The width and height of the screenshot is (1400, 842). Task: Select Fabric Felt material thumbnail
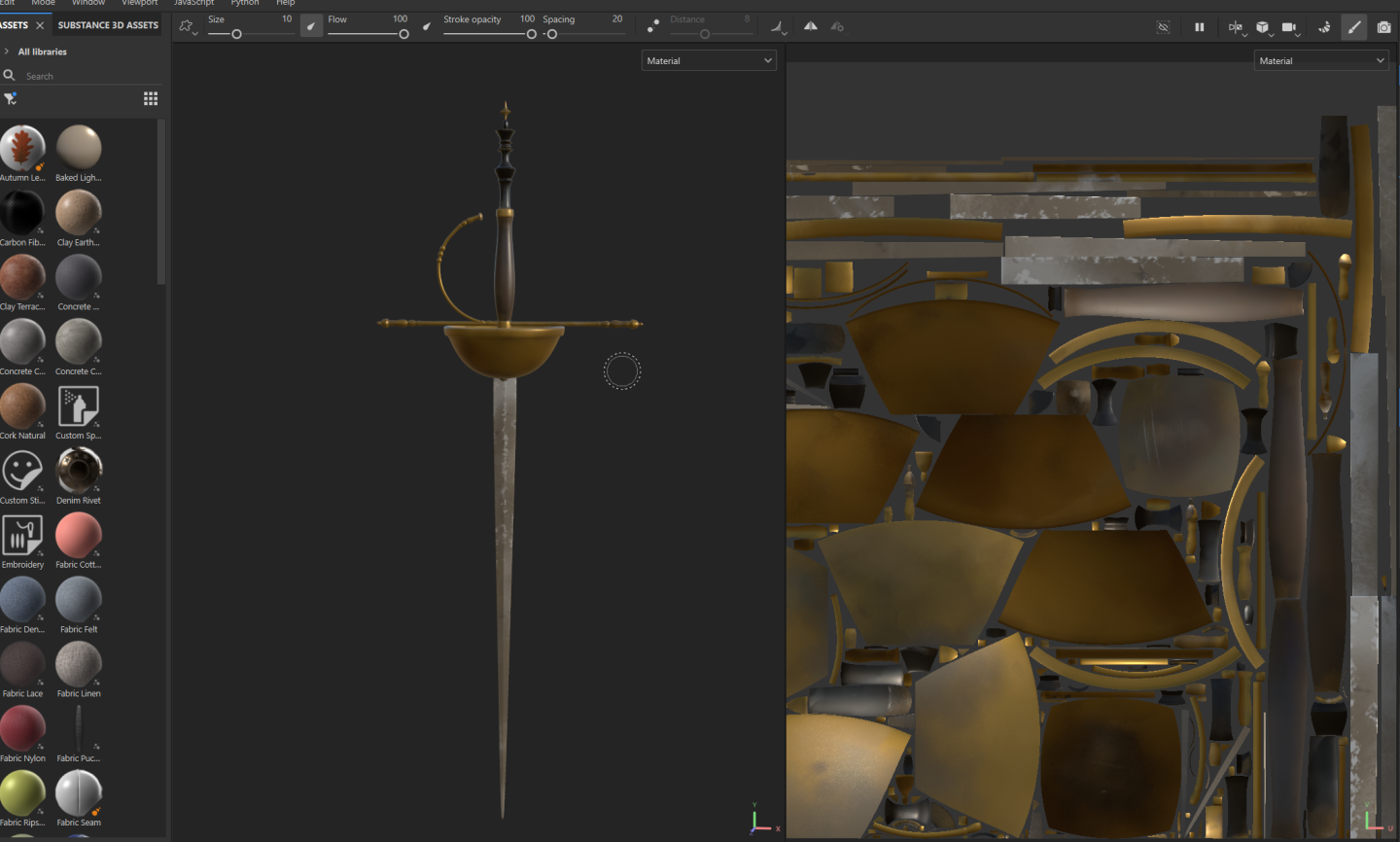coord(79,599)
